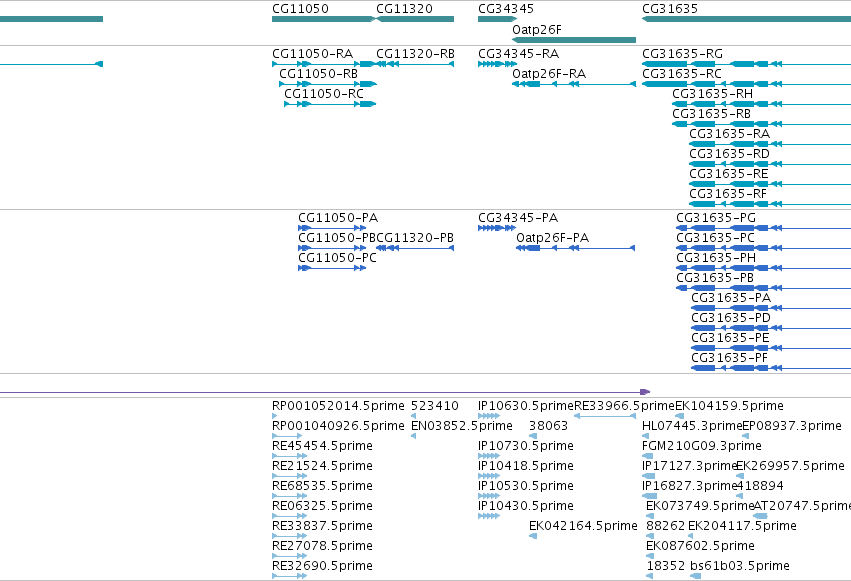Select protein CG31635-PG
851x581 pixels.
pyautogui.click(x=716, y=218)
